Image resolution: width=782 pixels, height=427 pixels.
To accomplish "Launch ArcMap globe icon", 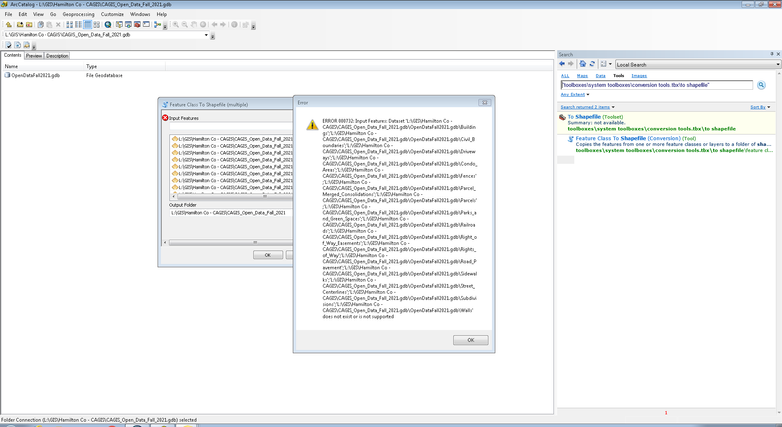I will coord(108,24).
